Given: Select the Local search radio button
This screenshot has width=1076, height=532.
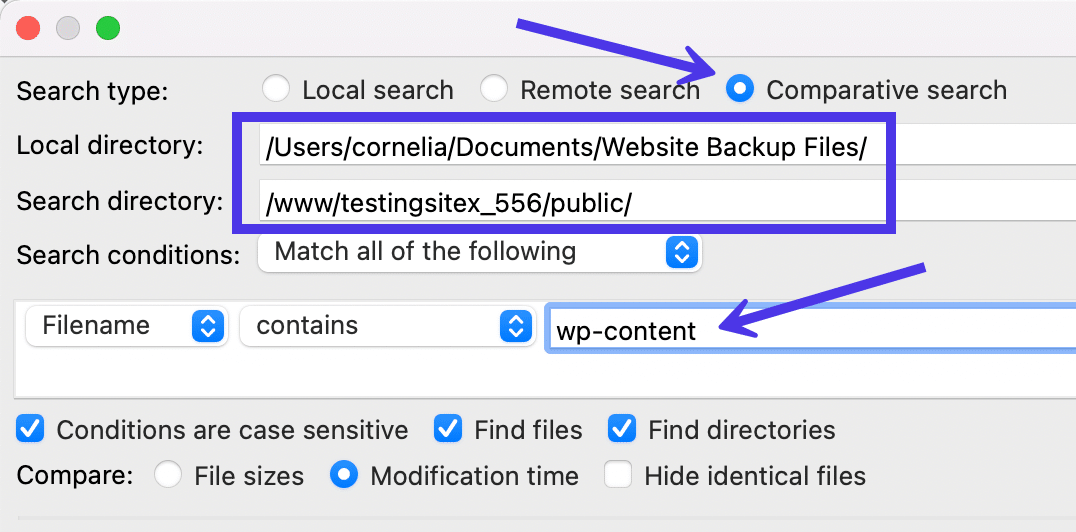Looking at the screenshot, I should [276, 90].
